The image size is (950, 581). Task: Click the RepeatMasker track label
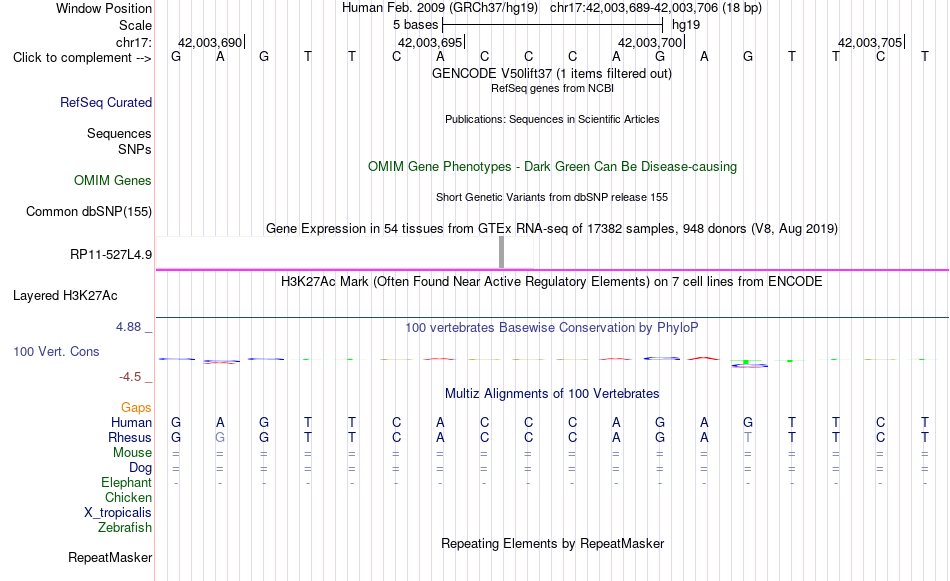[110, 557]
